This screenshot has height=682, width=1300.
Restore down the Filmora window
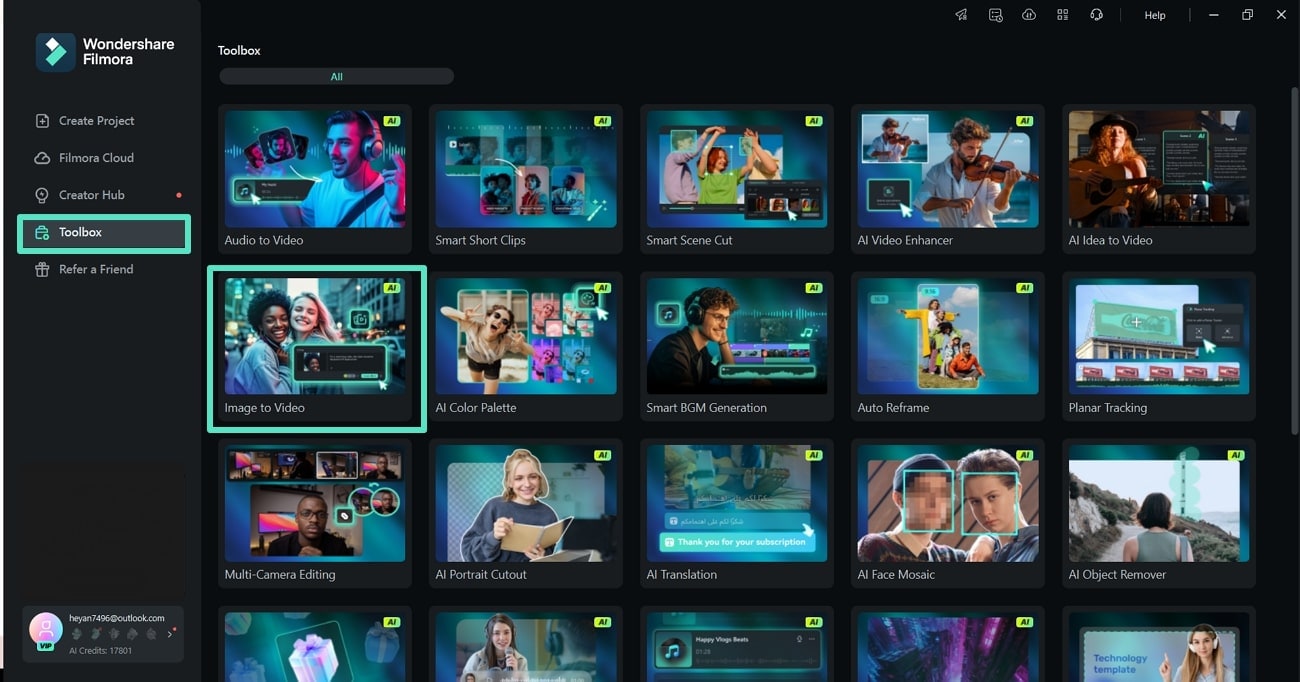coord(1247,15)
